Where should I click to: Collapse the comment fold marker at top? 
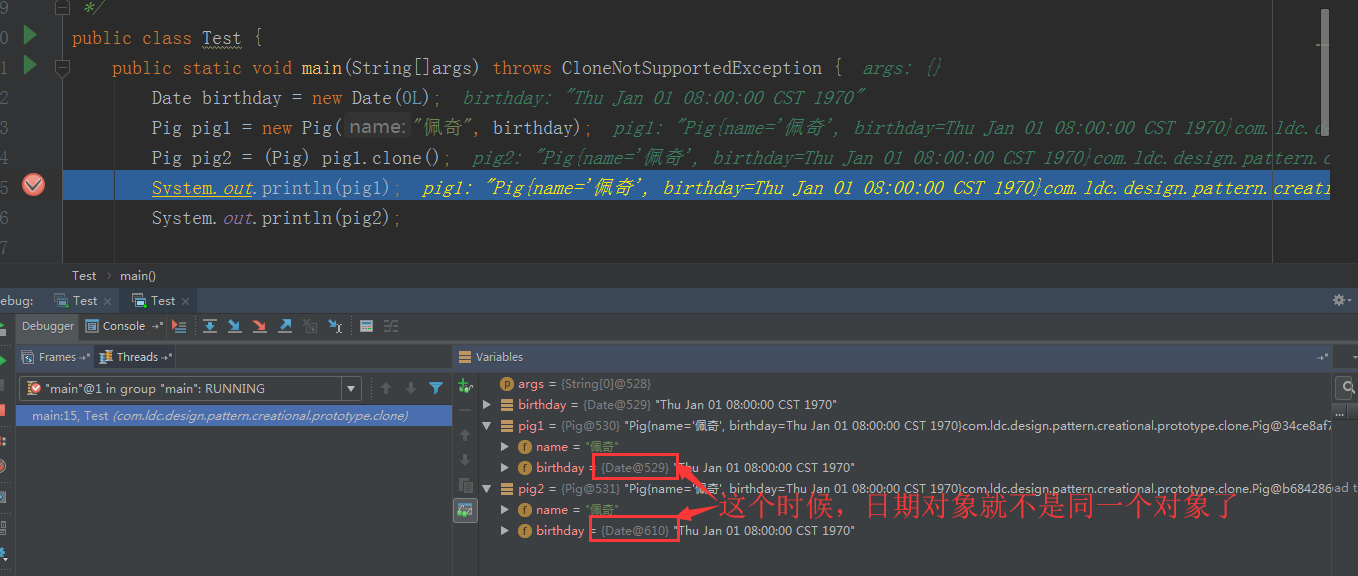click(x=62, y=7)
